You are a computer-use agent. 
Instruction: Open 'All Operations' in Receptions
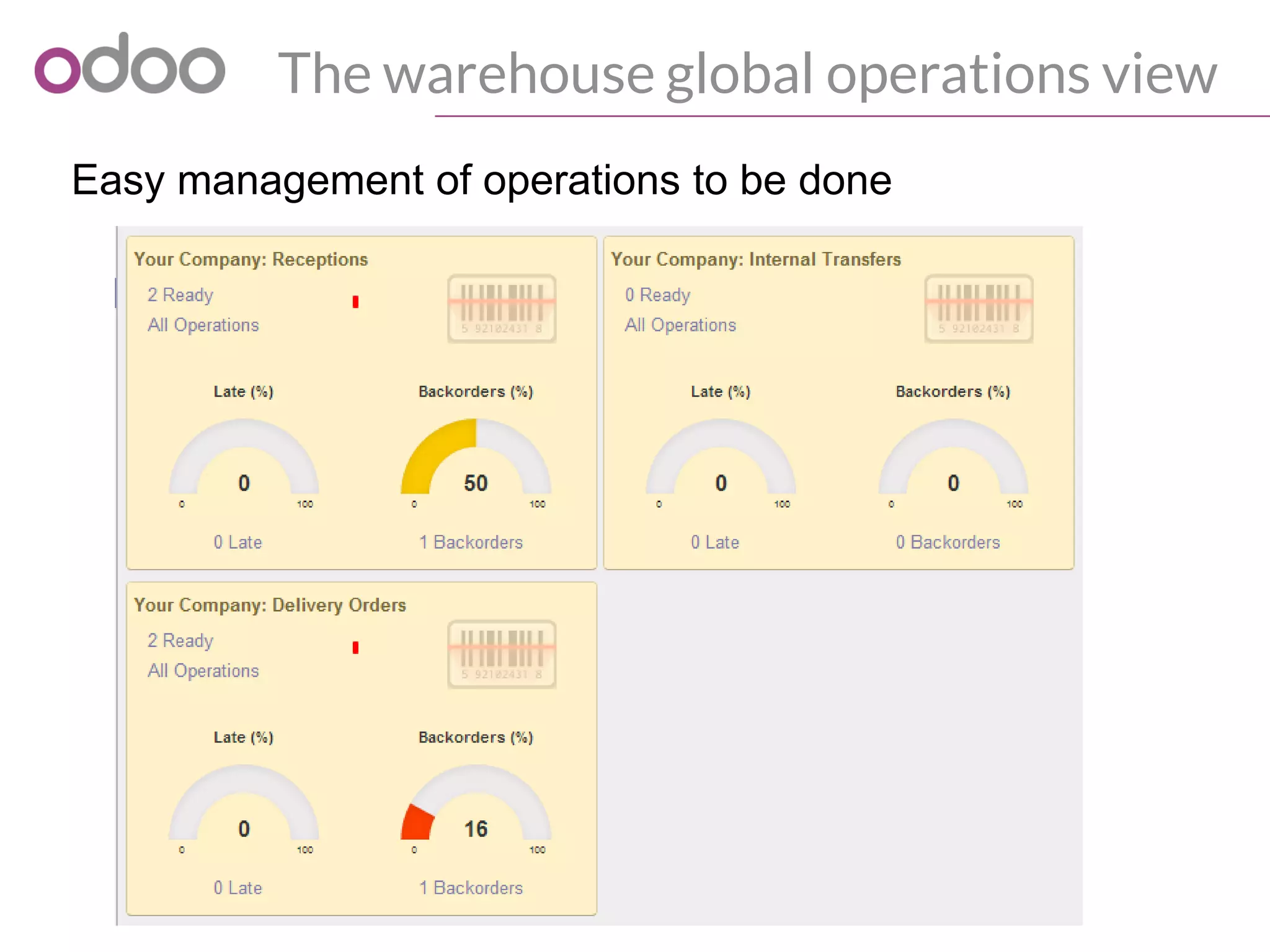[203, 325]
